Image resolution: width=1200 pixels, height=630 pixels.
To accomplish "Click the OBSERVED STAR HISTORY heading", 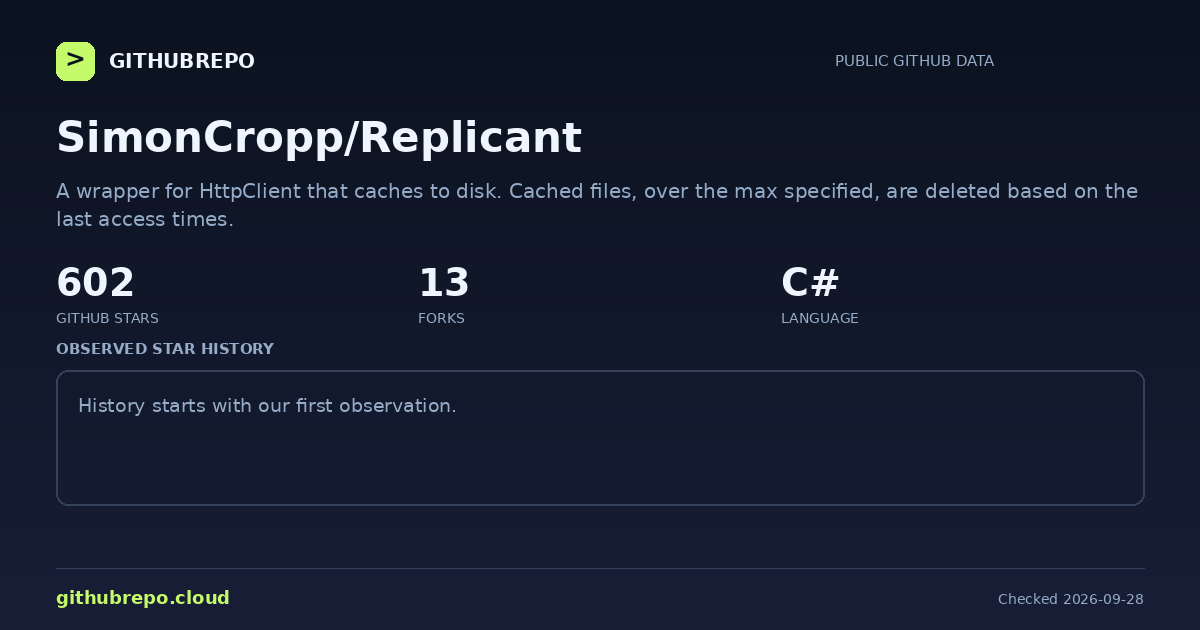I will (x=165, y=349).
